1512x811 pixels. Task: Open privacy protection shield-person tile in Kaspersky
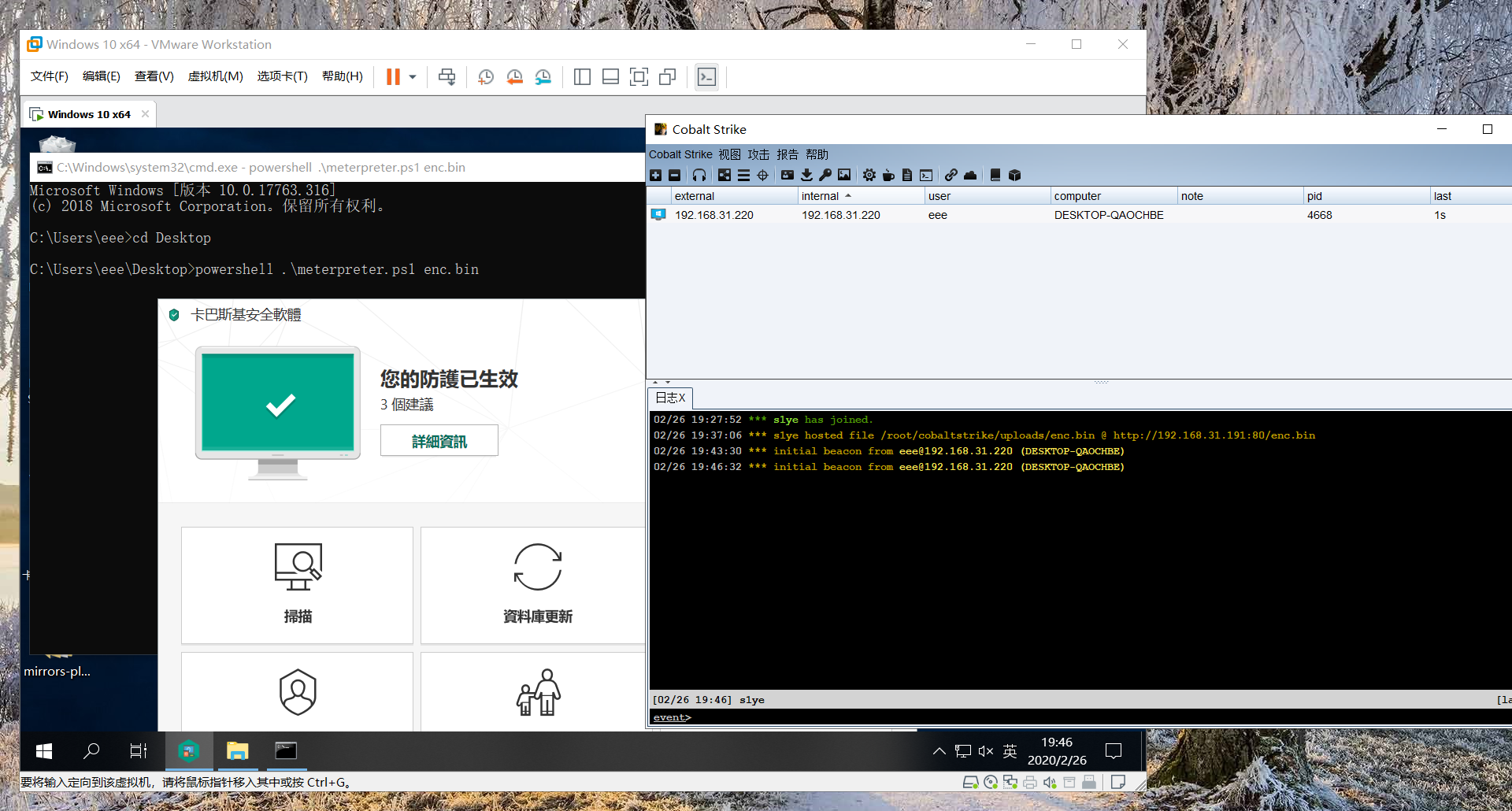pos(298,692)
